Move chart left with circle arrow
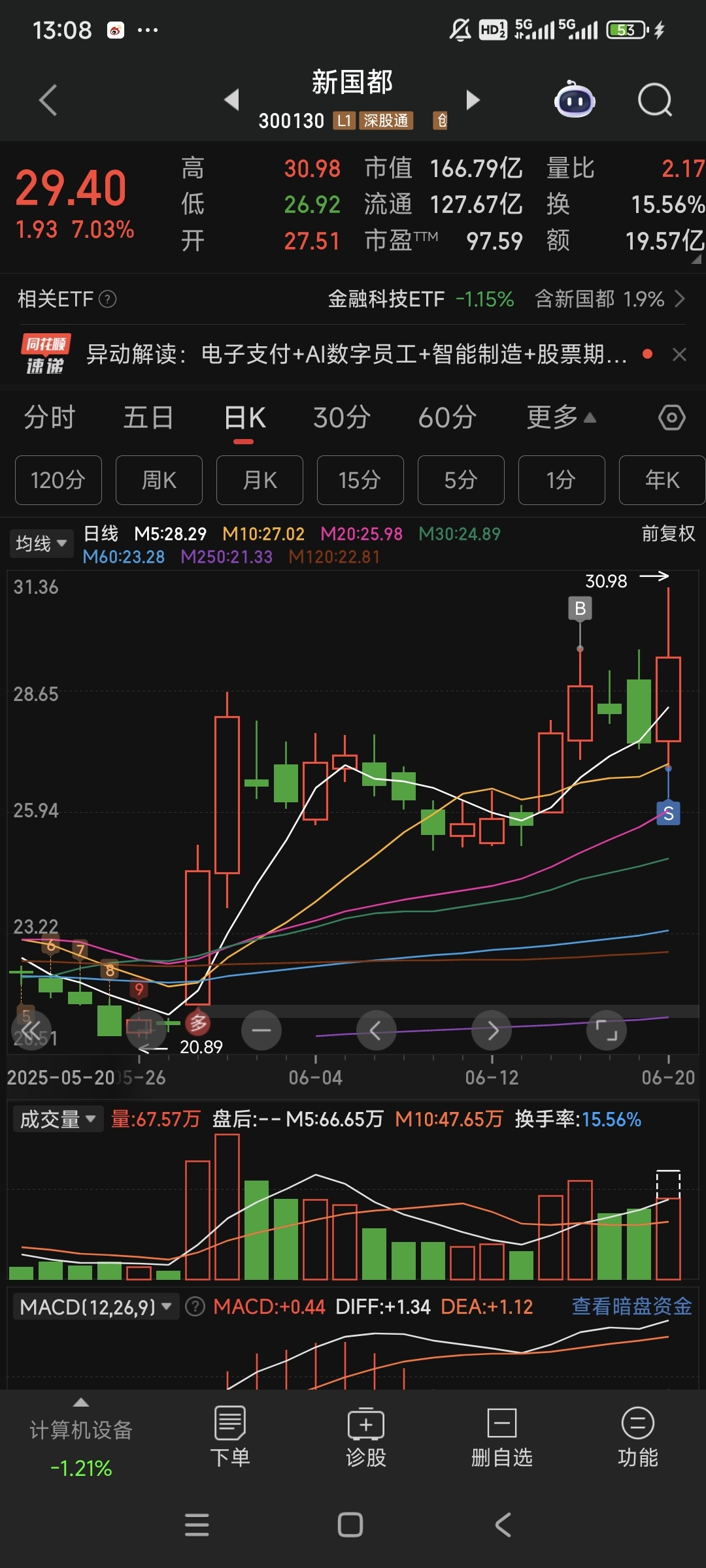Screen dimensions: 706x1568 (x=376, y=1030)
